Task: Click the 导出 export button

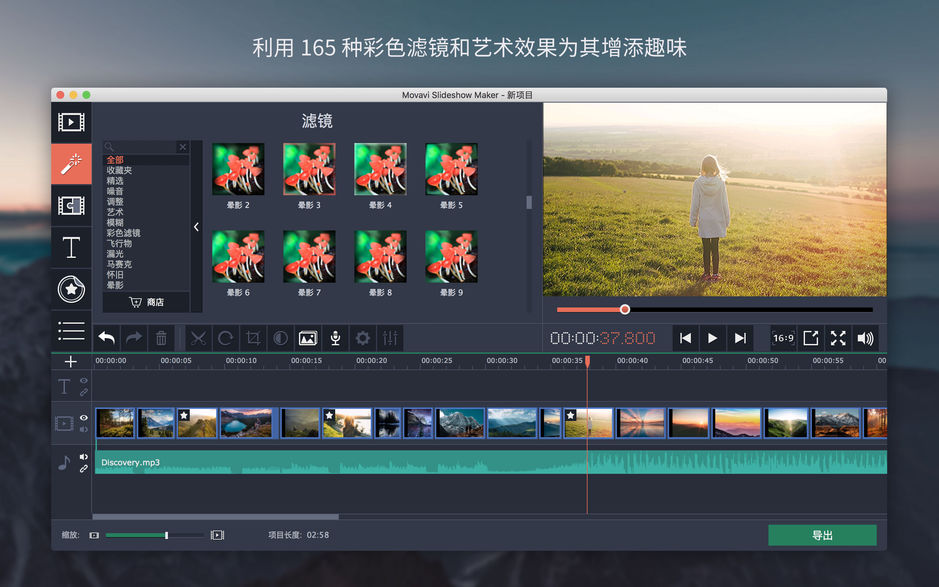Action: click(822, 535)
